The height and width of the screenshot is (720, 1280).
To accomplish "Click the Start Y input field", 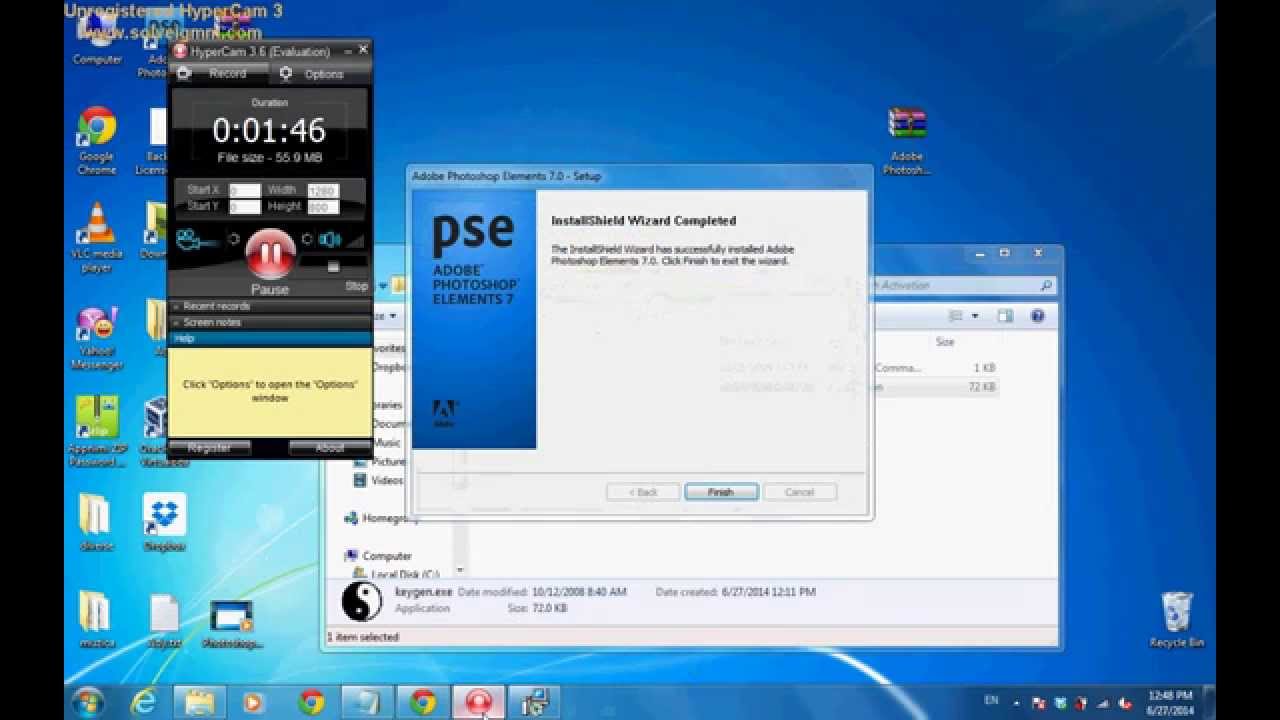I will pyautogui.click(x=244, y=207).
